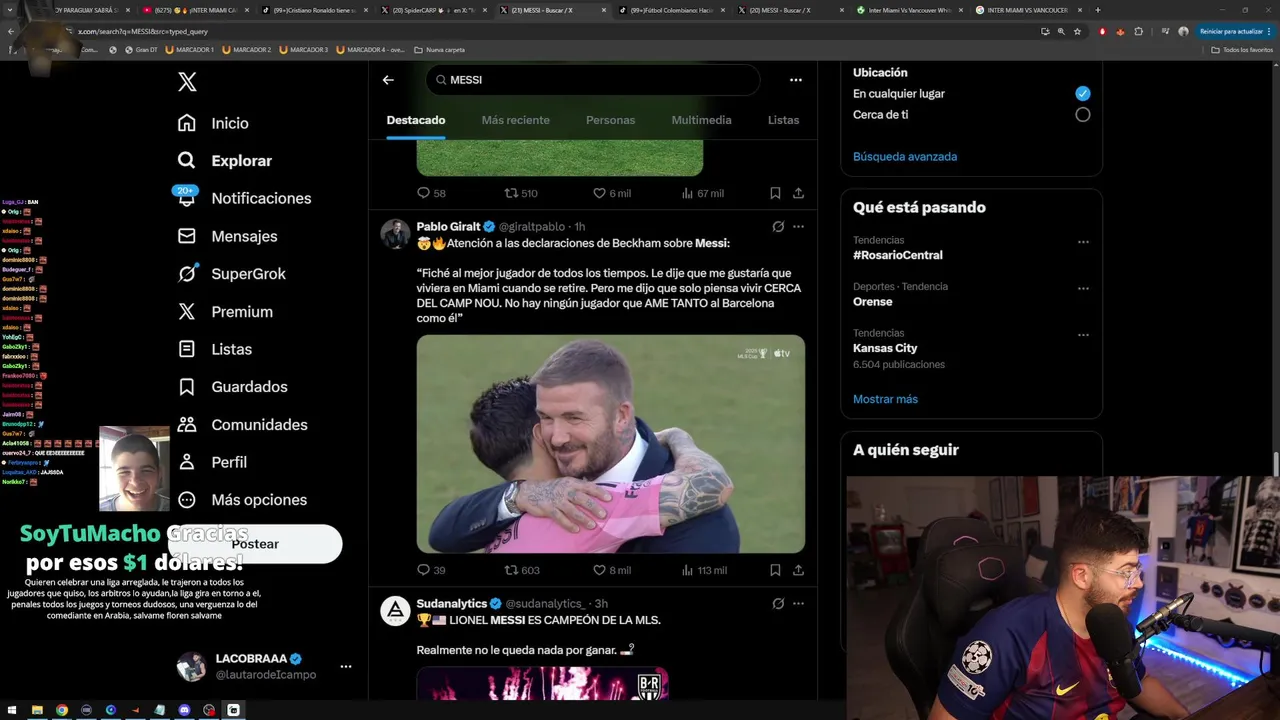Switch to the Multimedia tab
Viewport: 1280px width, 720px height.
[x=701, y=120]
